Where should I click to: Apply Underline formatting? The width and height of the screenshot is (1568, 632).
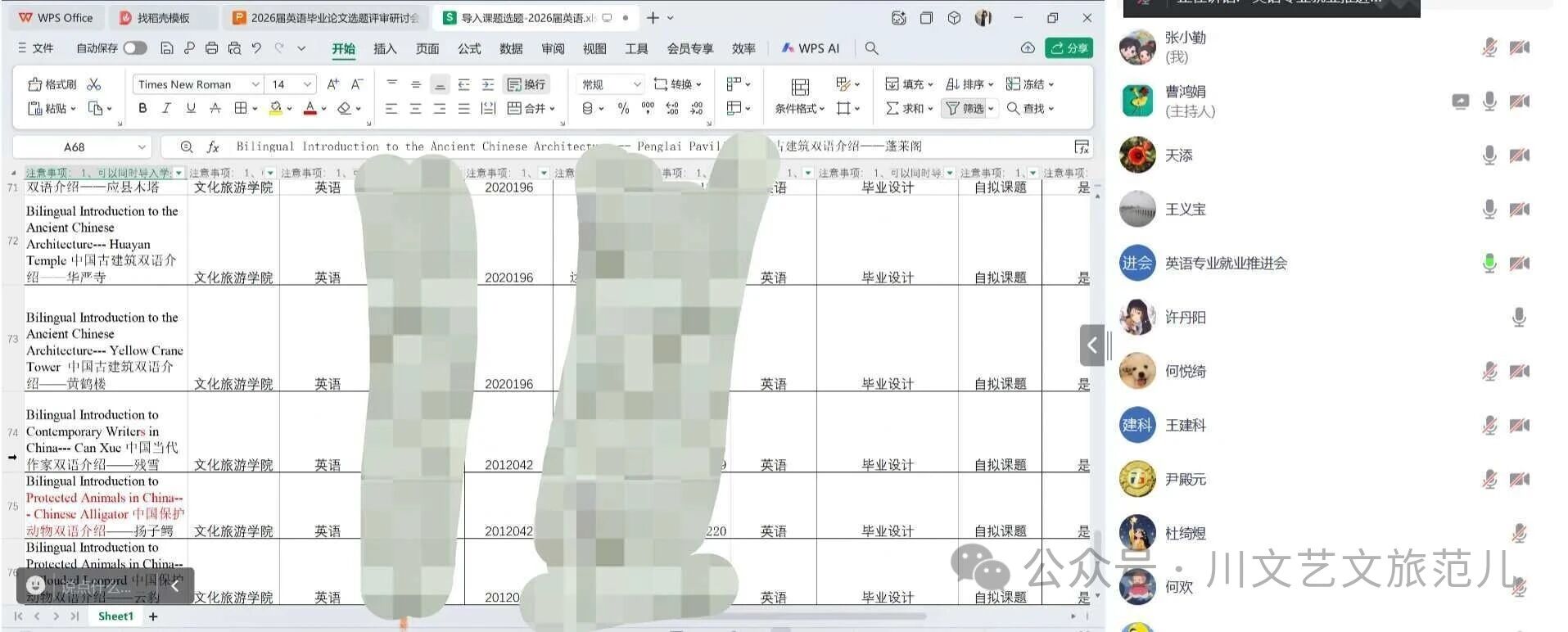191,108
